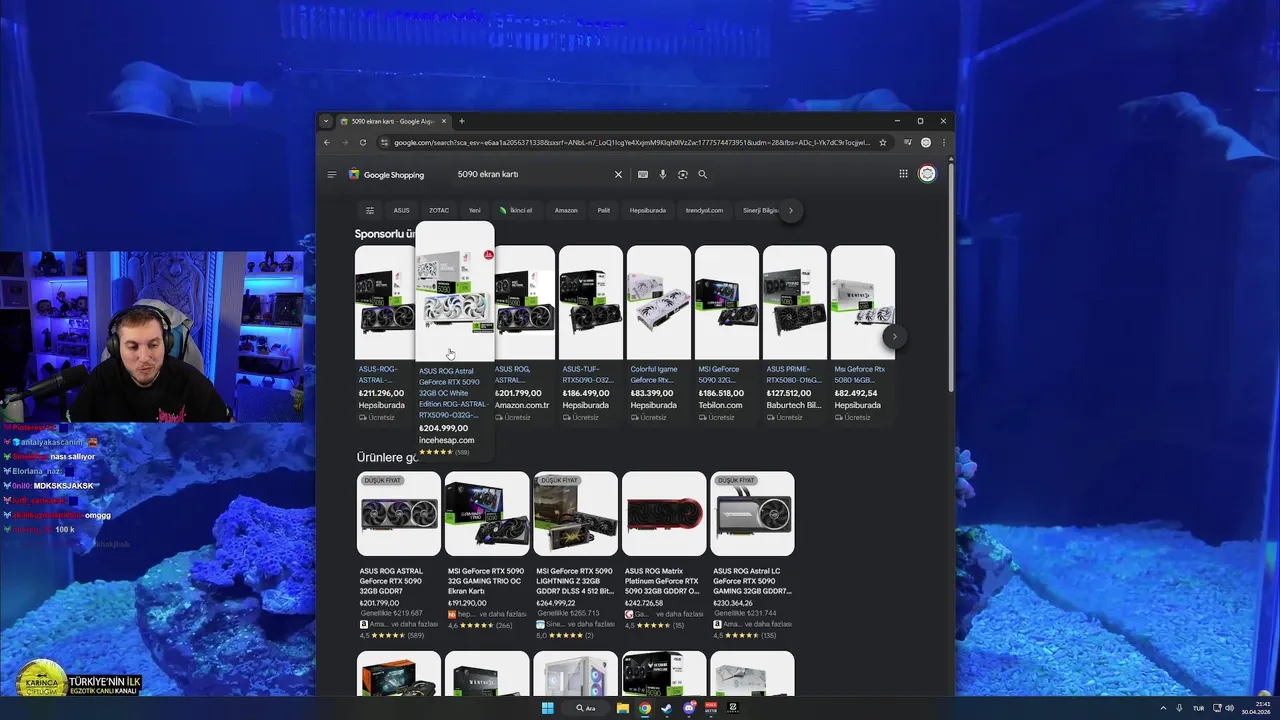Image resolution: width=1280 pixels, height=720 pixels.
Task: Open ASUS PRIME RTX5080 Baburtech listing
Action: pos(794,334)
